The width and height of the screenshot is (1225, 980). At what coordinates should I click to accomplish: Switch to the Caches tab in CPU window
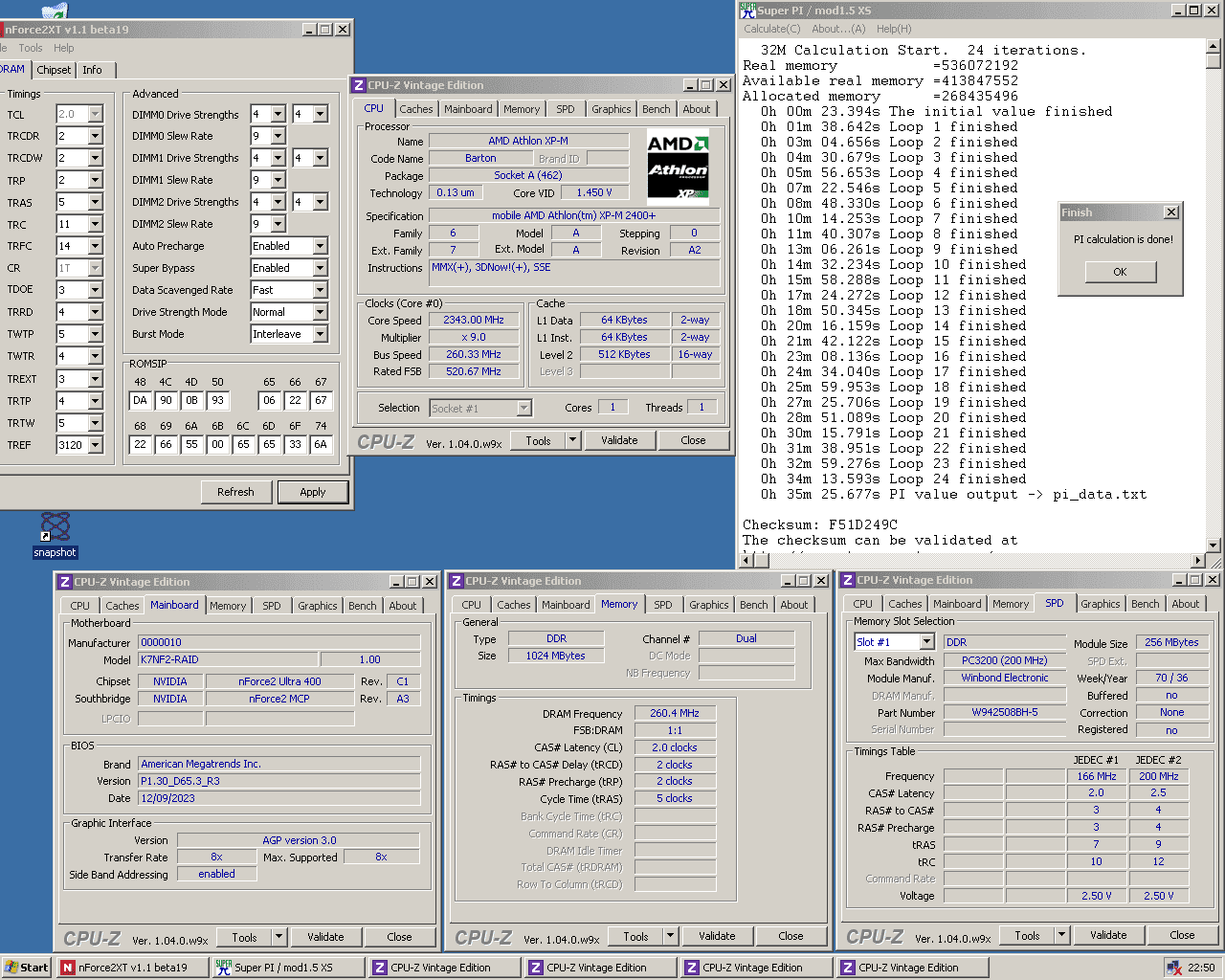point(416,109)
